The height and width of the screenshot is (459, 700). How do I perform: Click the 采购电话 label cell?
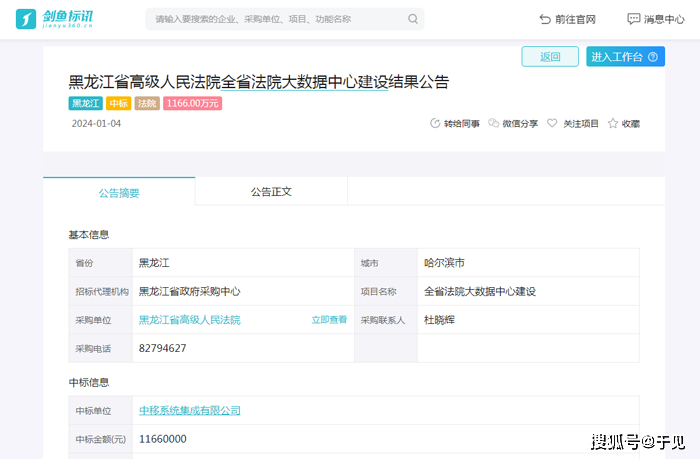pos(101,348)
